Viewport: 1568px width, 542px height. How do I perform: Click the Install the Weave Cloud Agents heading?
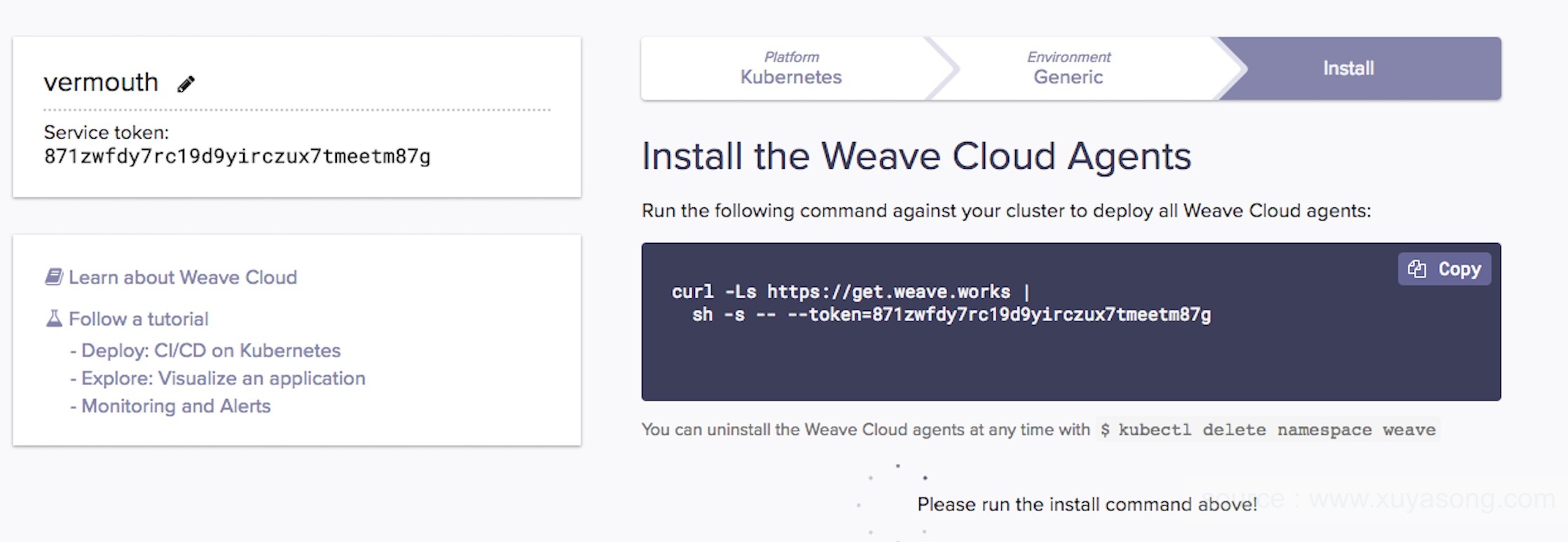coord(916,156)
